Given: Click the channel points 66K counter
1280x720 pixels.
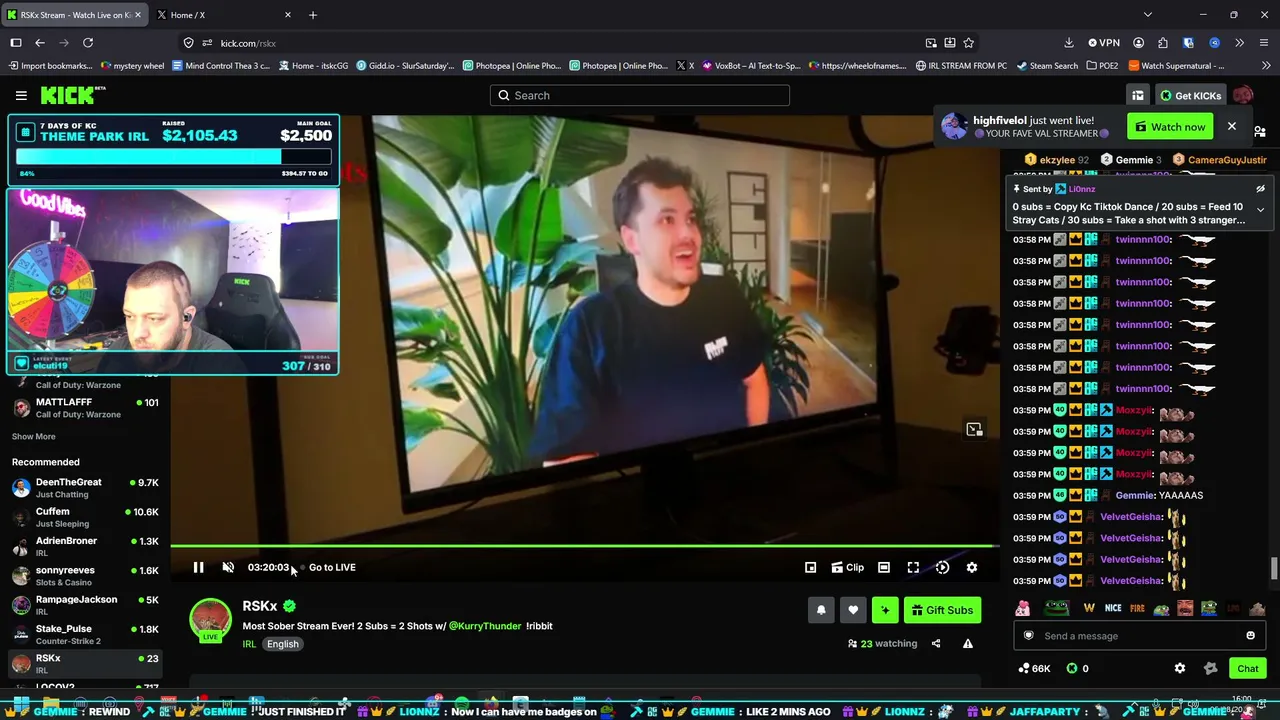Looking at the screenshot, I should pyautogui.click(x=1034, y=668).
